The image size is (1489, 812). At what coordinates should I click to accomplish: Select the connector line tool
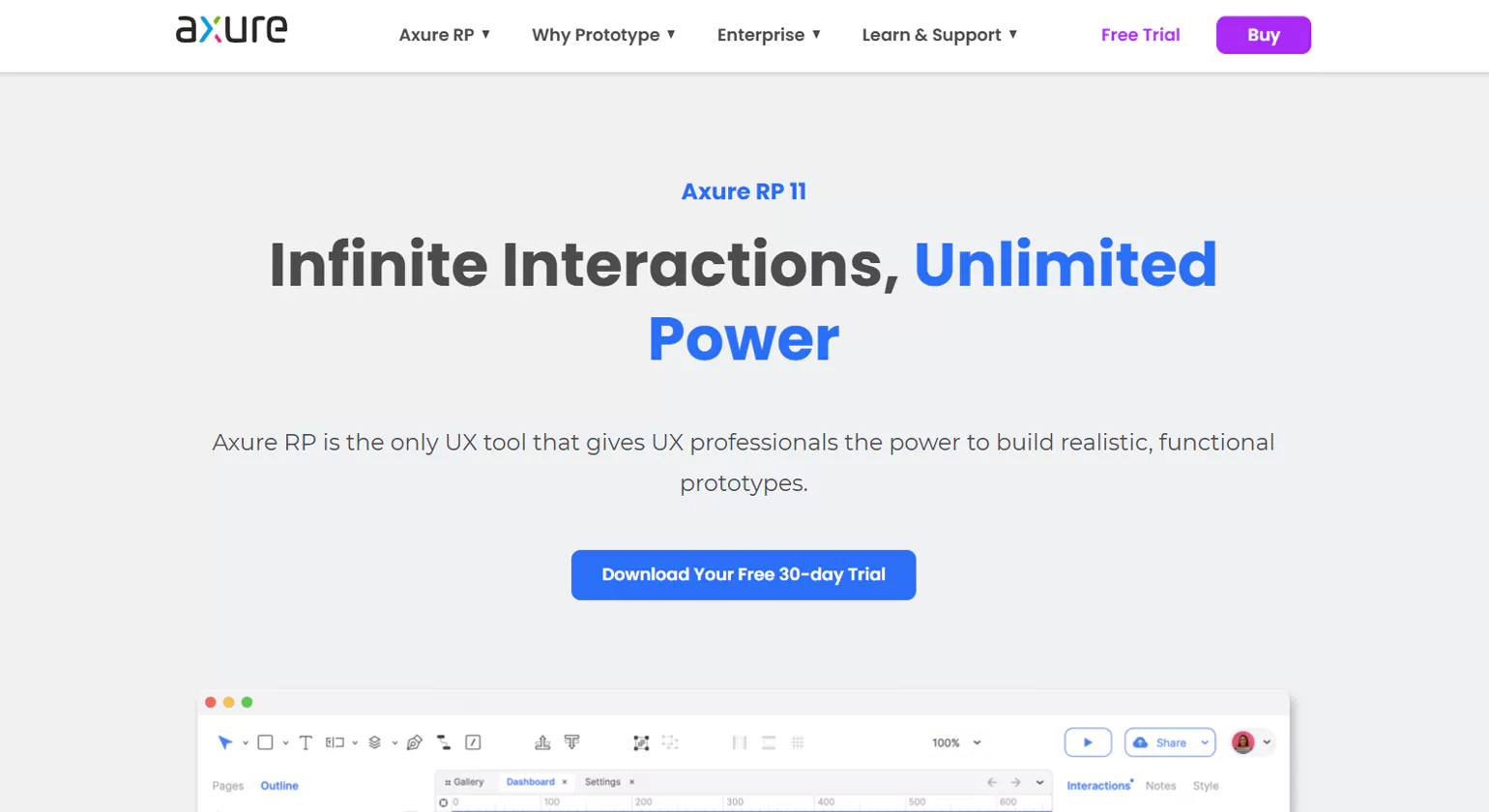click(443, 742)
